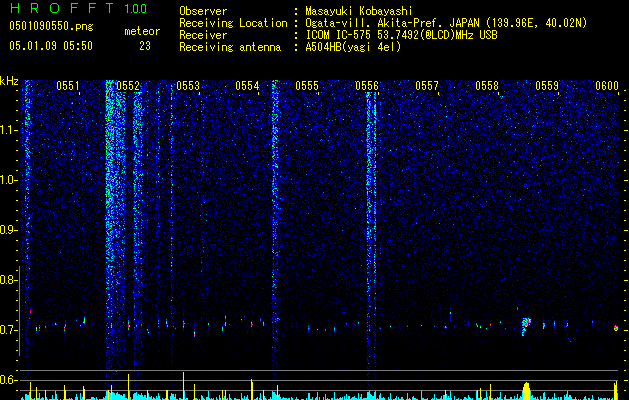The image size is (629, 400).
Task: Click the A504HB(yagi 4el) antenna text
Action: click(353, 47)
